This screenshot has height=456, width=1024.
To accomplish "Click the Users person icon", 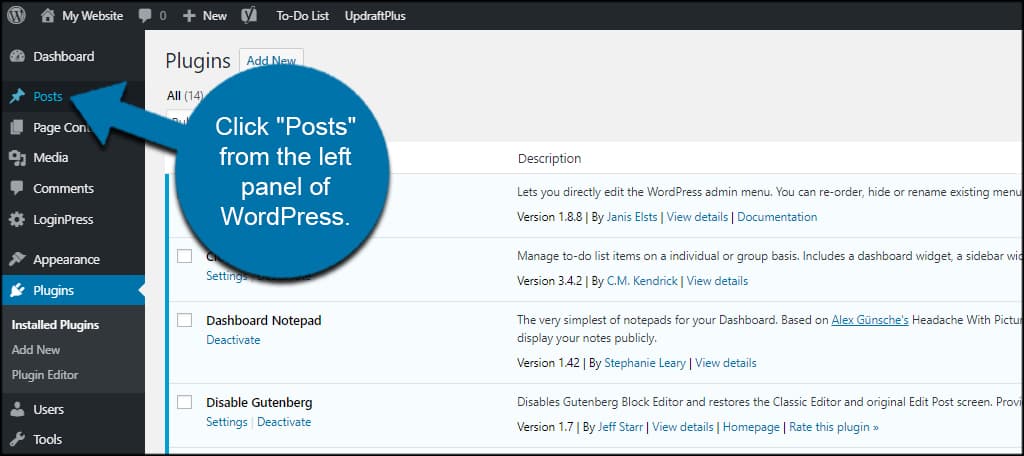I will (x=18, y=410).
